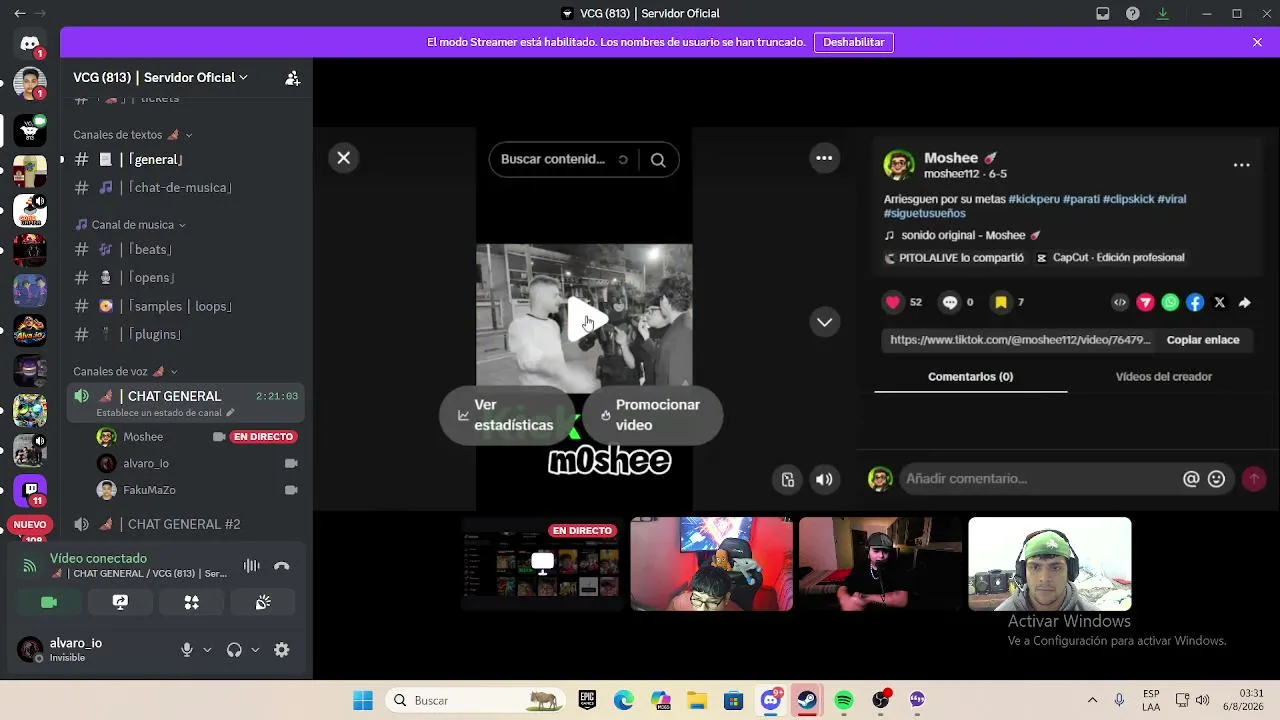
Task: Post the comment with the red arrow button
Action: [1253, 479]
